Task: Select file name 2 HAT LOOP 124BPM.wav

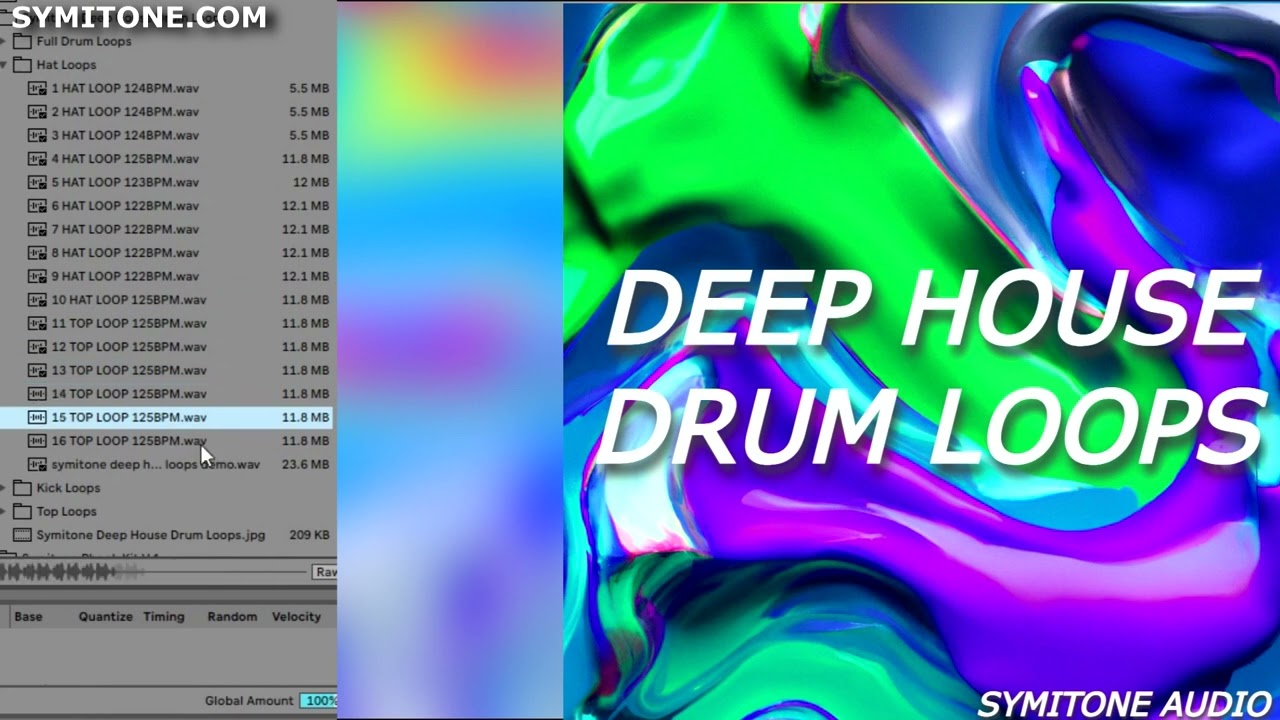Action: click(125, 112)
